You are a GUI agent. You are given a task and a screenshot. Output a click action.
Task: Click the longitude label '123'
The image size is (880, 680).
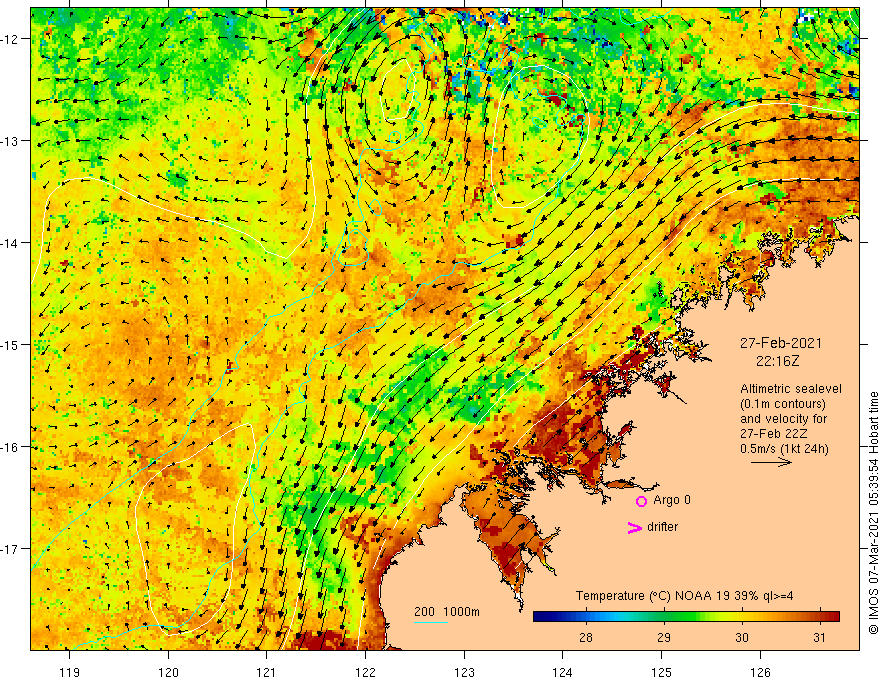(x=464, y=672)
